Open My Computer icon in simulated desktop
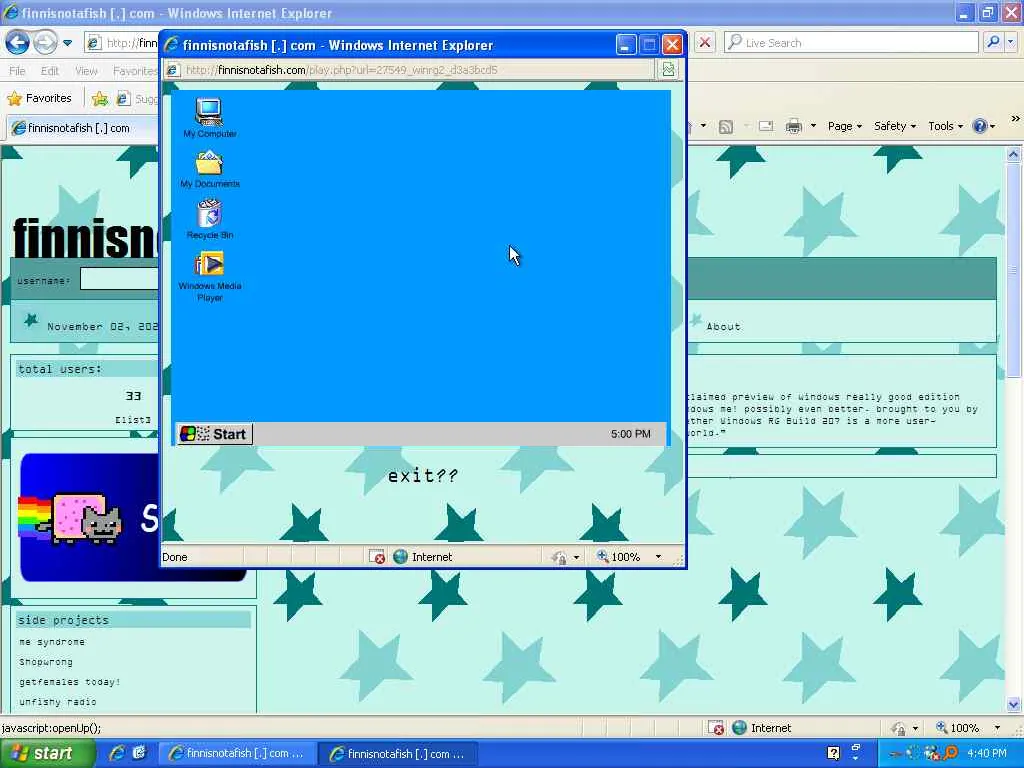The width and height of the screenshot is (1024, 768). point(210,118)
